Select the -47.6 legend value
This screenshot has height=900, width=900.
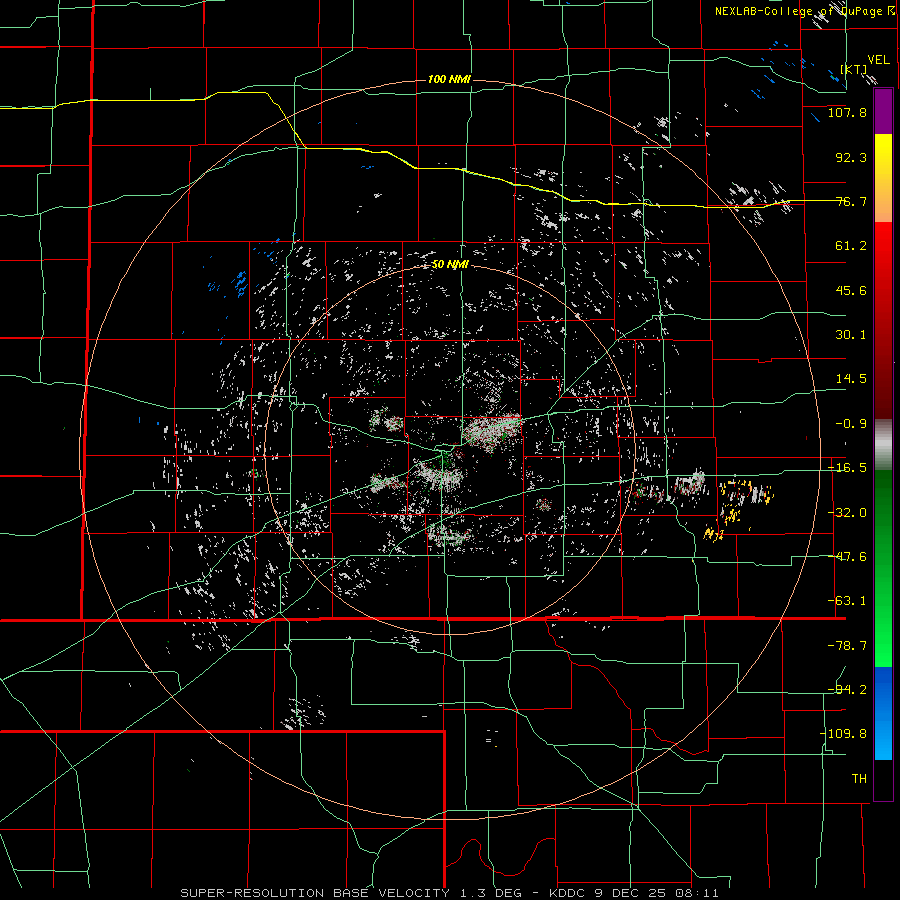pos(847,557)
